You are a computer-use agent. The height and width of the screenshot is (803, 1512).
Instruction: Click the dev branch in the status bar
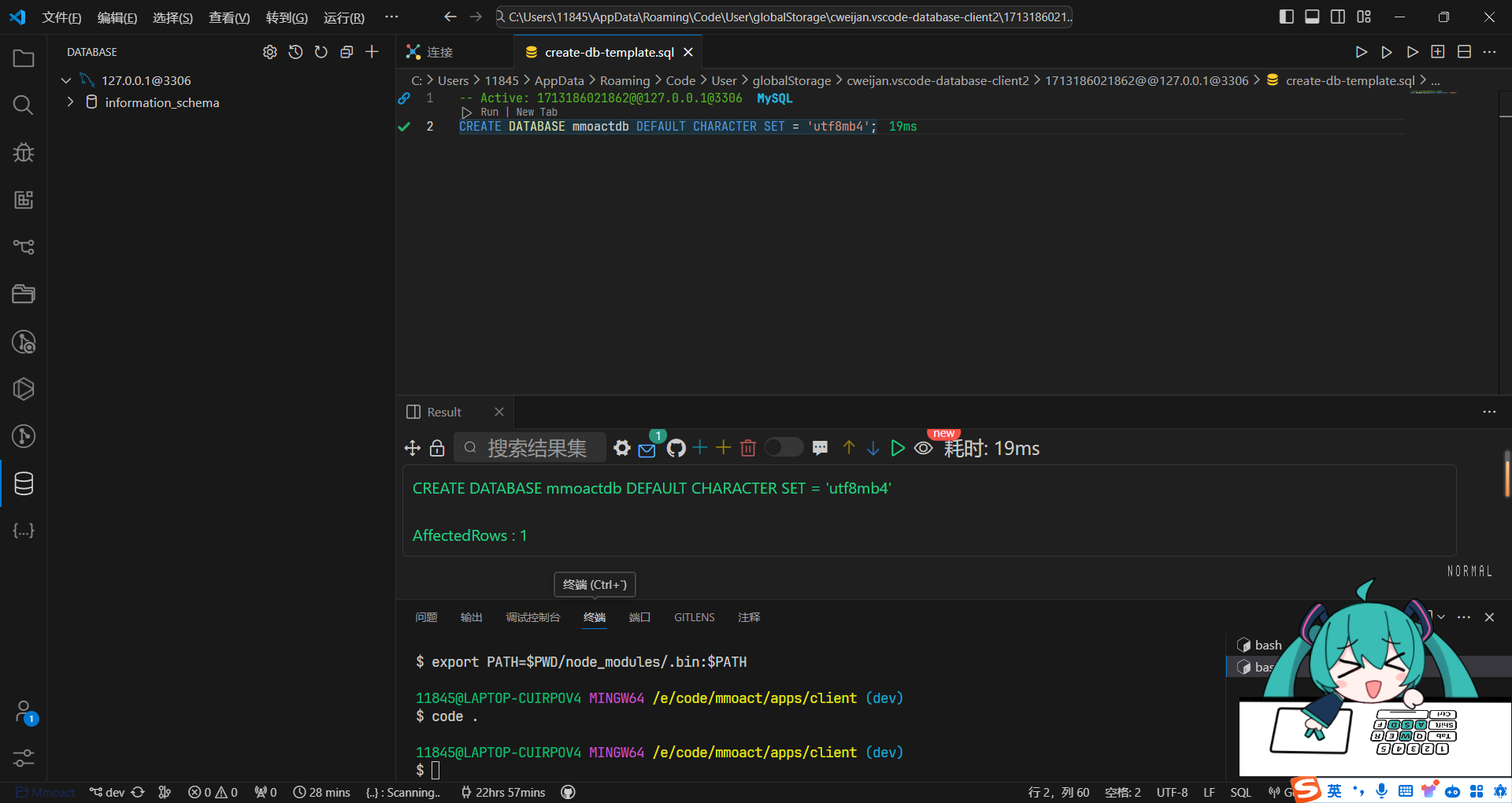tap(108, 792)
